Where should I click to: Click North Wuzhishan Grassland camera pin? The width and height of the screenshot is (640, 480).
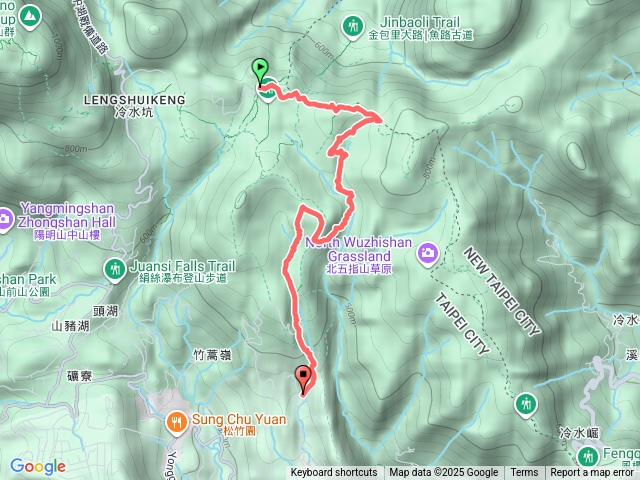click(428, 253)
